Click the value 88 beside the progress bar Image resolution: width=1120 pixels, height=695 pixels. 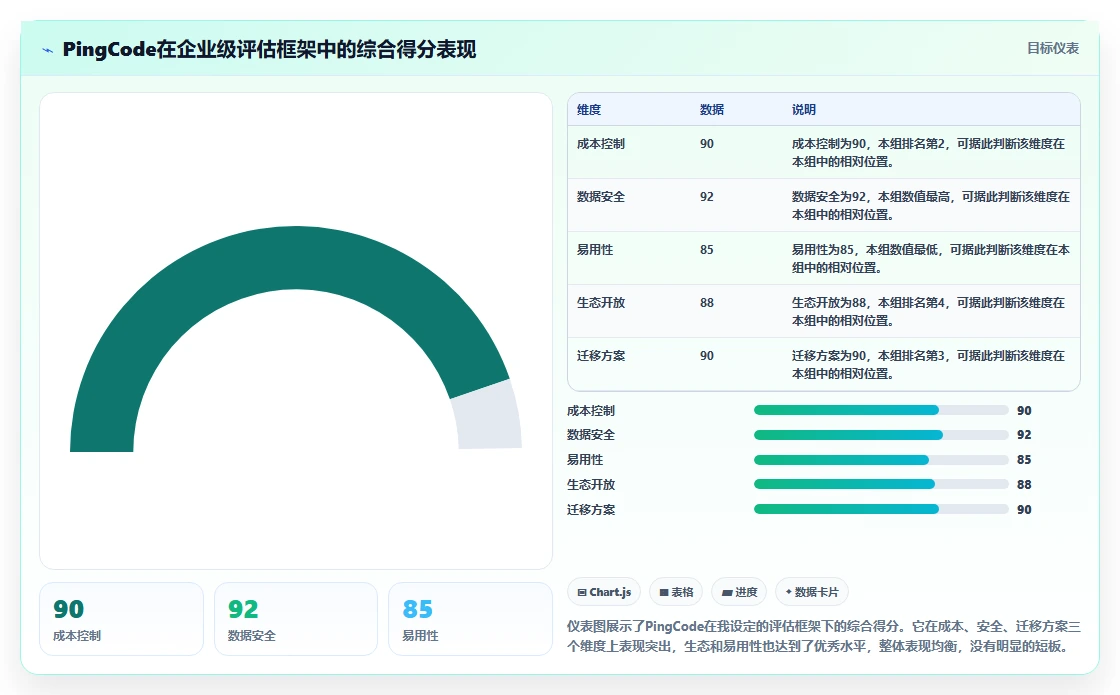[x=1024, y=484]
